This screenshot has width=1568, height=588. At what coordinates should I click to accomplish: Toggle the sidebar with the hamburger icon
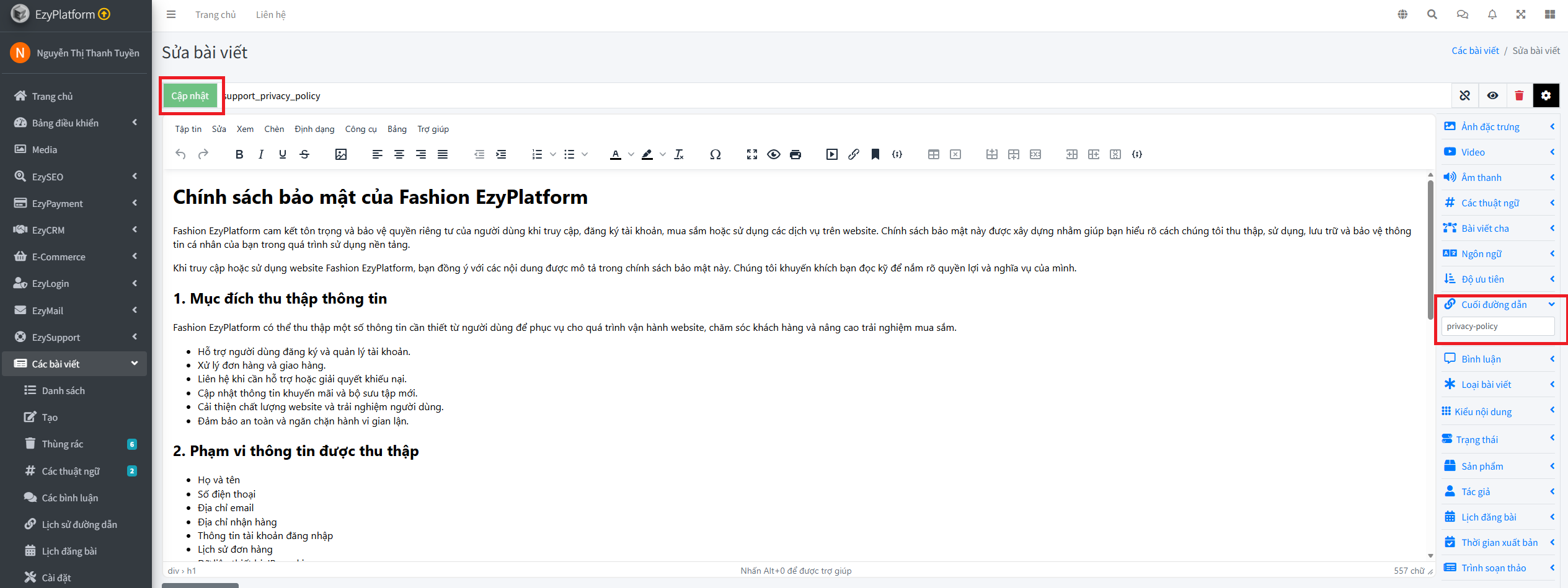(171, 14)
